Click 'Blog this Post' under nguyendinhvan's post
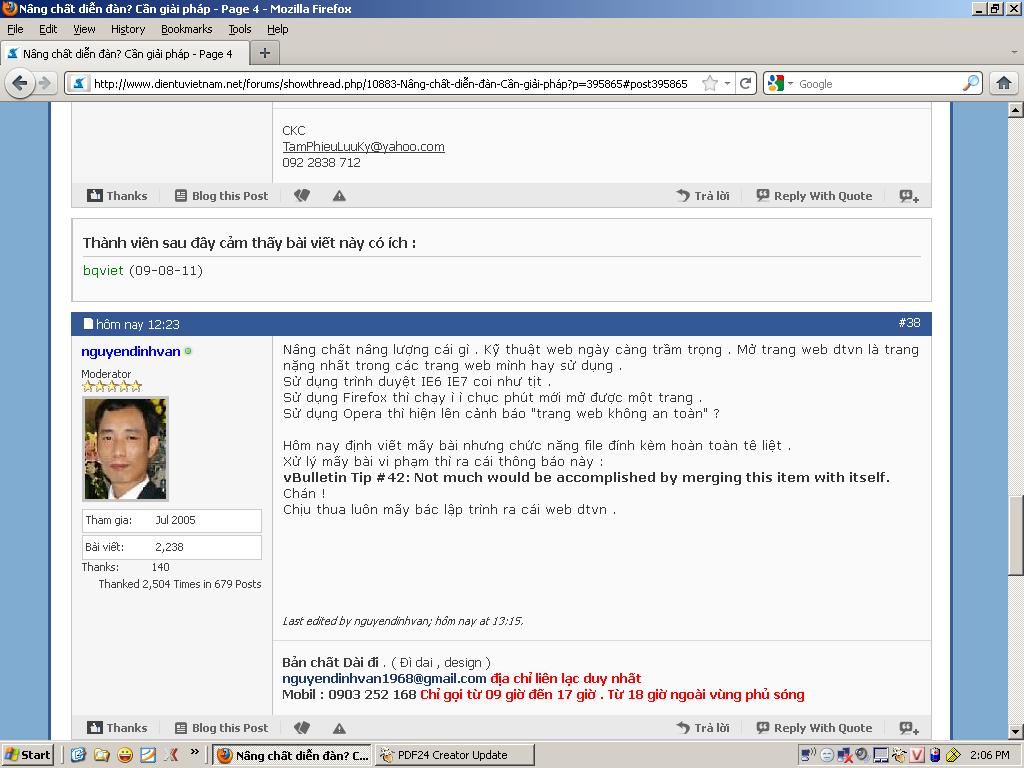This screenshot has height=768, width=1024. (x=221, y=728)
